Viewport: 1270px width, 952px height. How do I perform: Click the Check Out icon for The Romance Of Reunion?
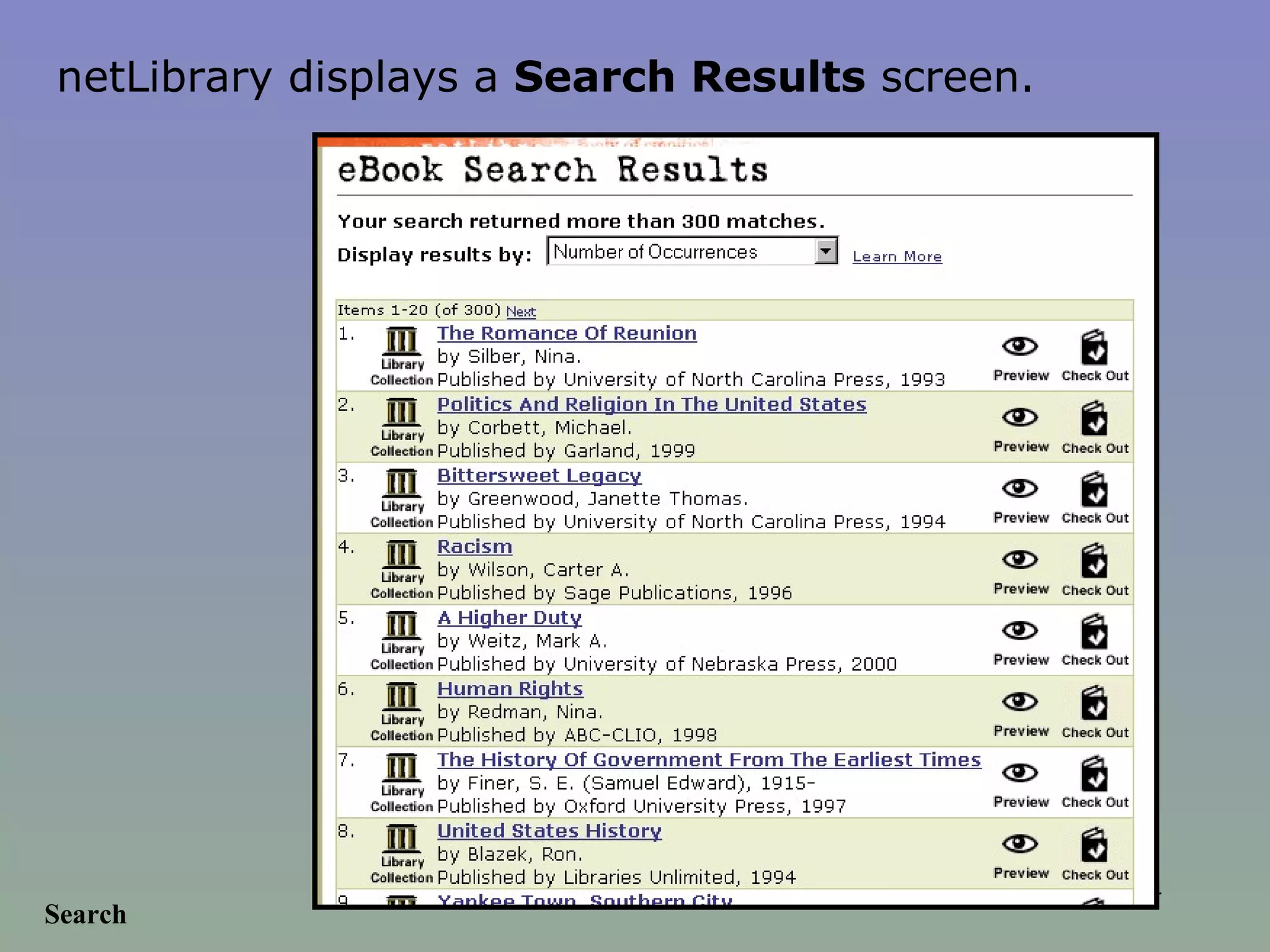click(1094, 347)
